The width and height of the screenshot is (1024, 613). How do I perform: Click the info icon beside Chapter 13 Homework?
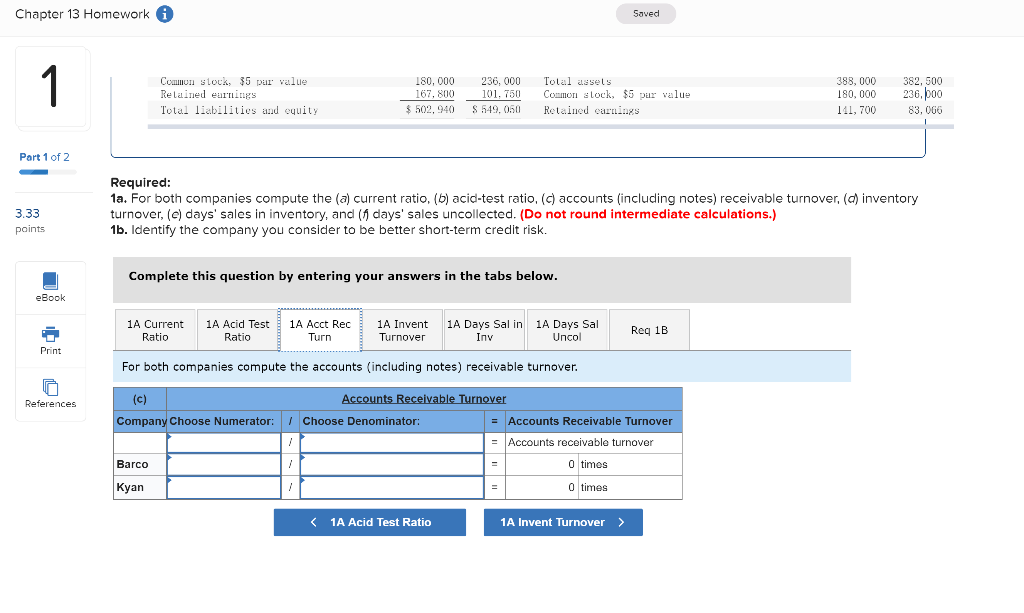(x=162, y=14)
